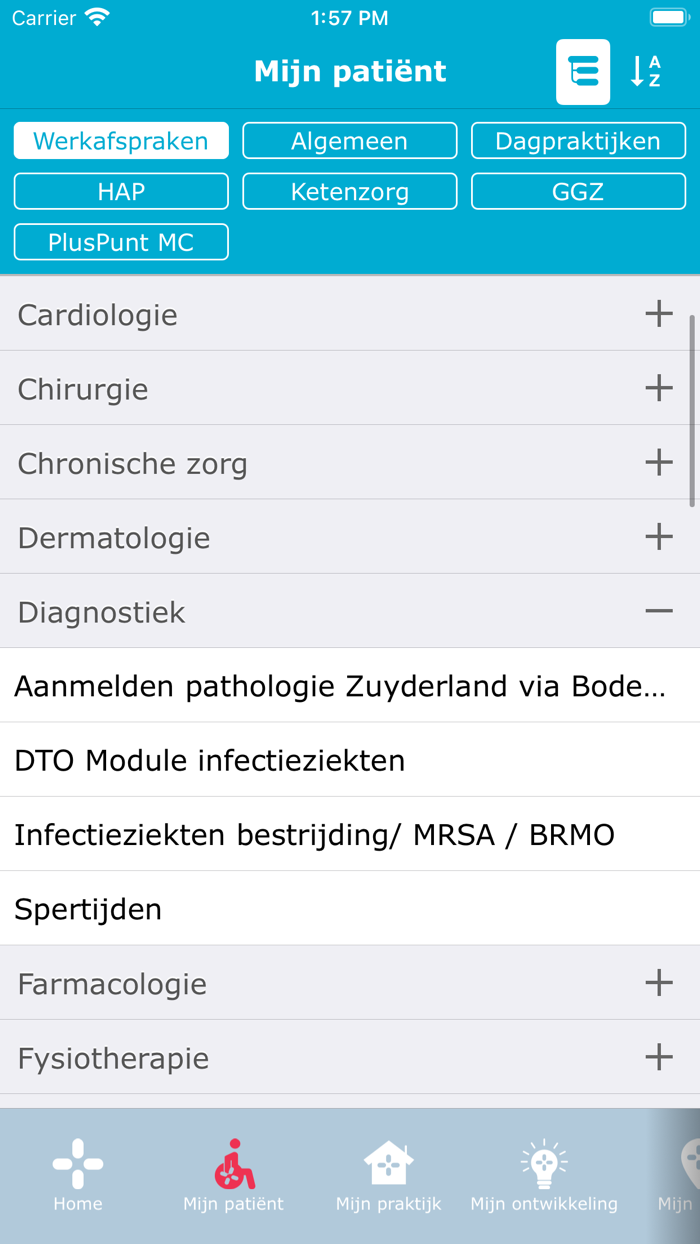This screenshot has width=700, height=1244.
Task: Open the list view icon at top right
Action: pyautogui.click(x=582, y=71)
